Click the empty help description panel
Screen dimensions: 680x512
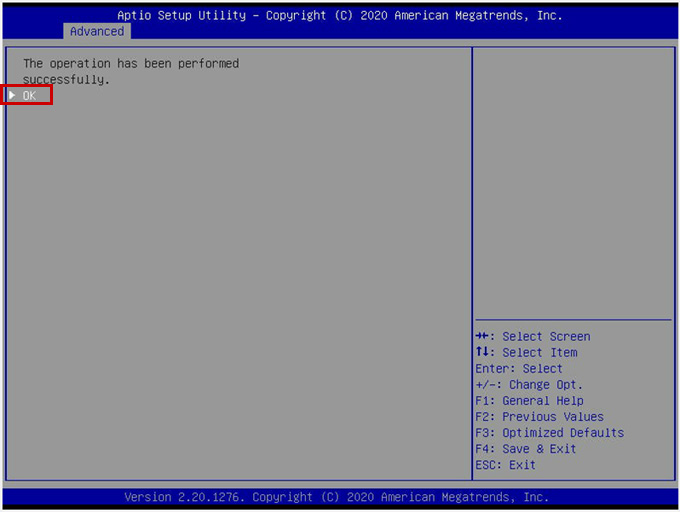[572, 180]
